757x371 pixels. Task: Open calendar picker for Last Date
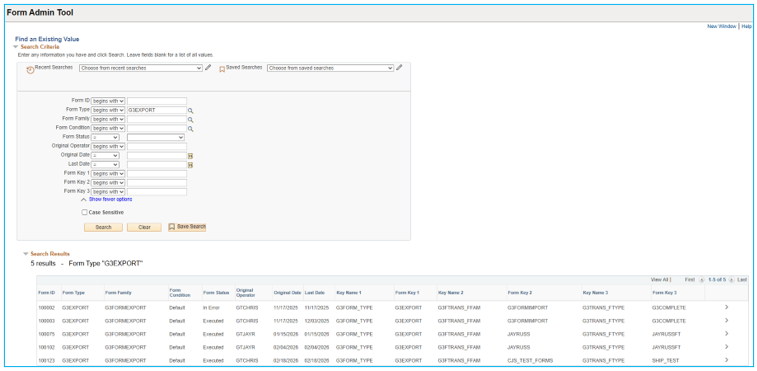190,165
